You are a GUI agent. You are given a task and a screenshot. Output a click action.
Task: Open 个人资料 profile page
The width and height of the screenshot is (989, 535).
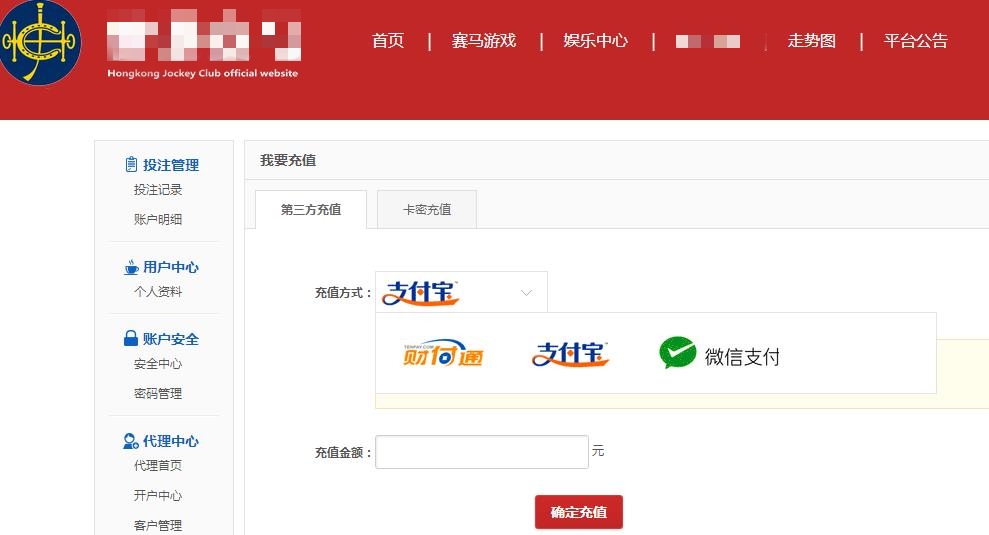tap(158, 292)
